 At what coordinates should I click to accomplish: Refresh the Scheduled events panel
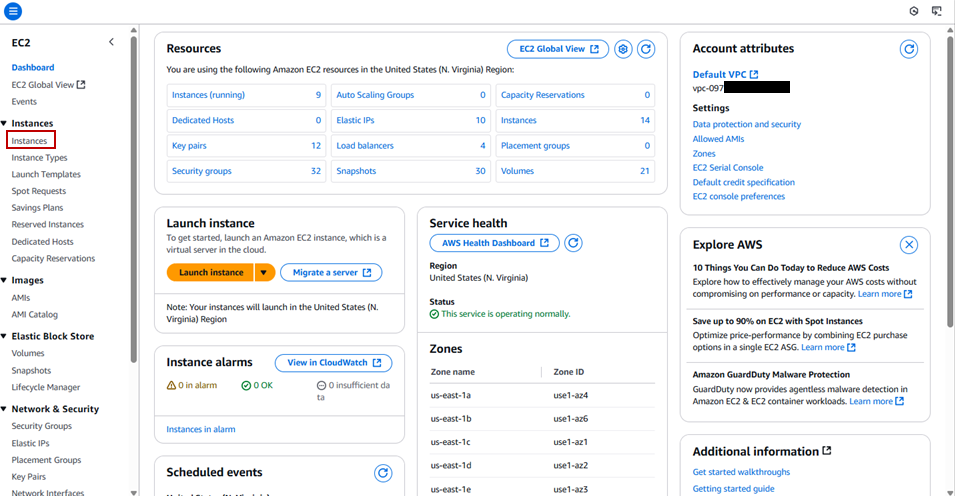tap(383, 473)
